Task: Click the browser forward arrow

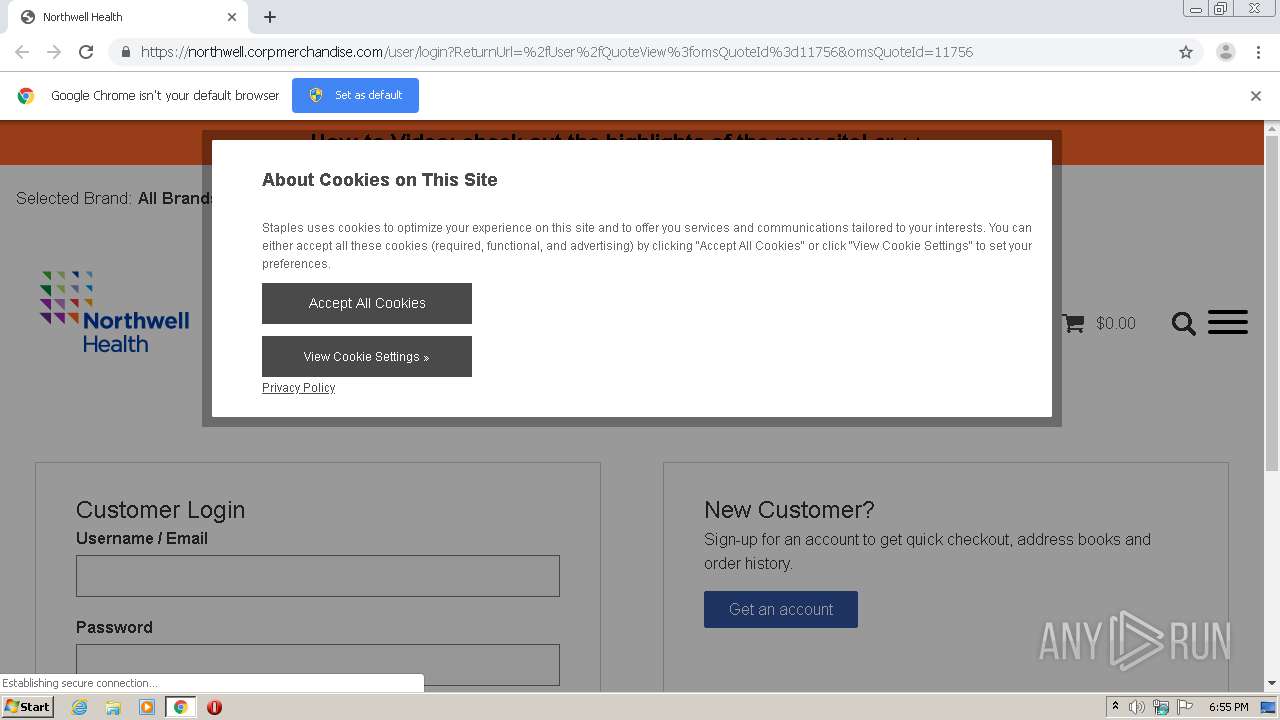Action: tap(54, 52)
